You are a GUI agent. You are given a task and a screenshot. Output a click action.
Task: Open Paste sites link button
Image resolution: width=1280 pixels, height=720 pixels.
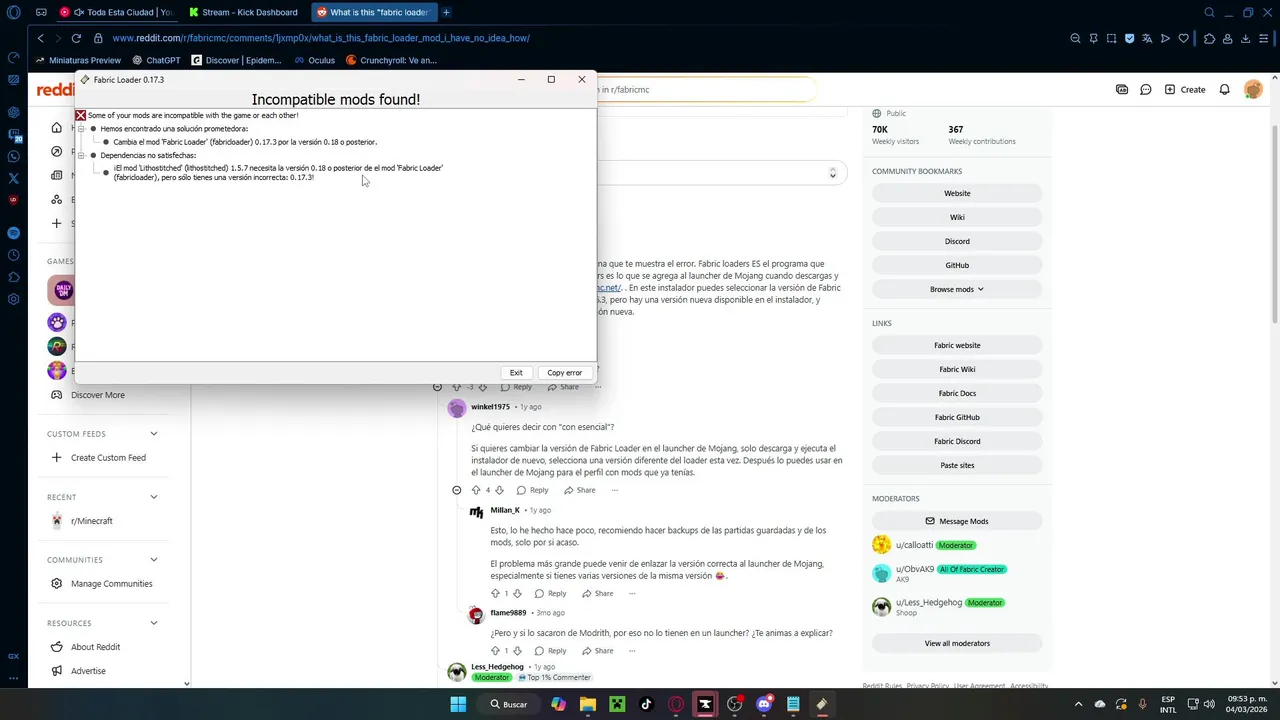point(957,465)
